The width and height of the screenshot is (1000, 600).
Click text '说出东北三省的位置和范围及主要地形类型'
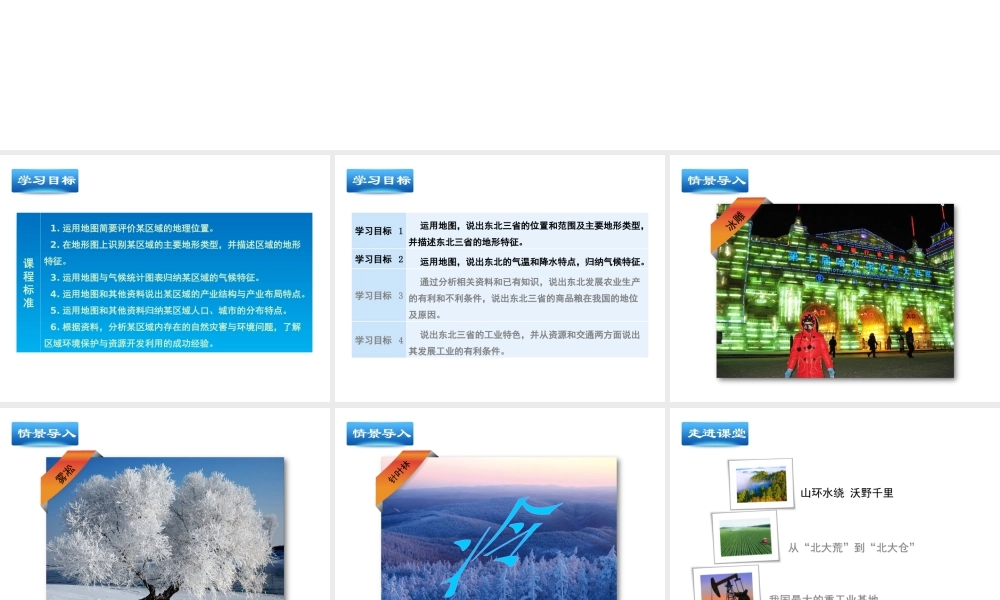pyautogui.click(x=555, y=226)
